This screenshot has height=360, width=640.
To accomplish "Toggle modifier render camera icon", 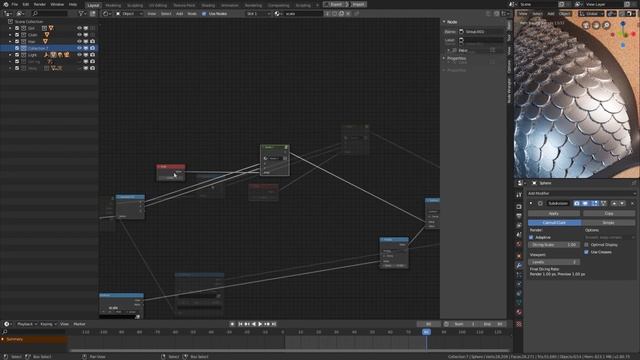I will click(x=576, y=203).
